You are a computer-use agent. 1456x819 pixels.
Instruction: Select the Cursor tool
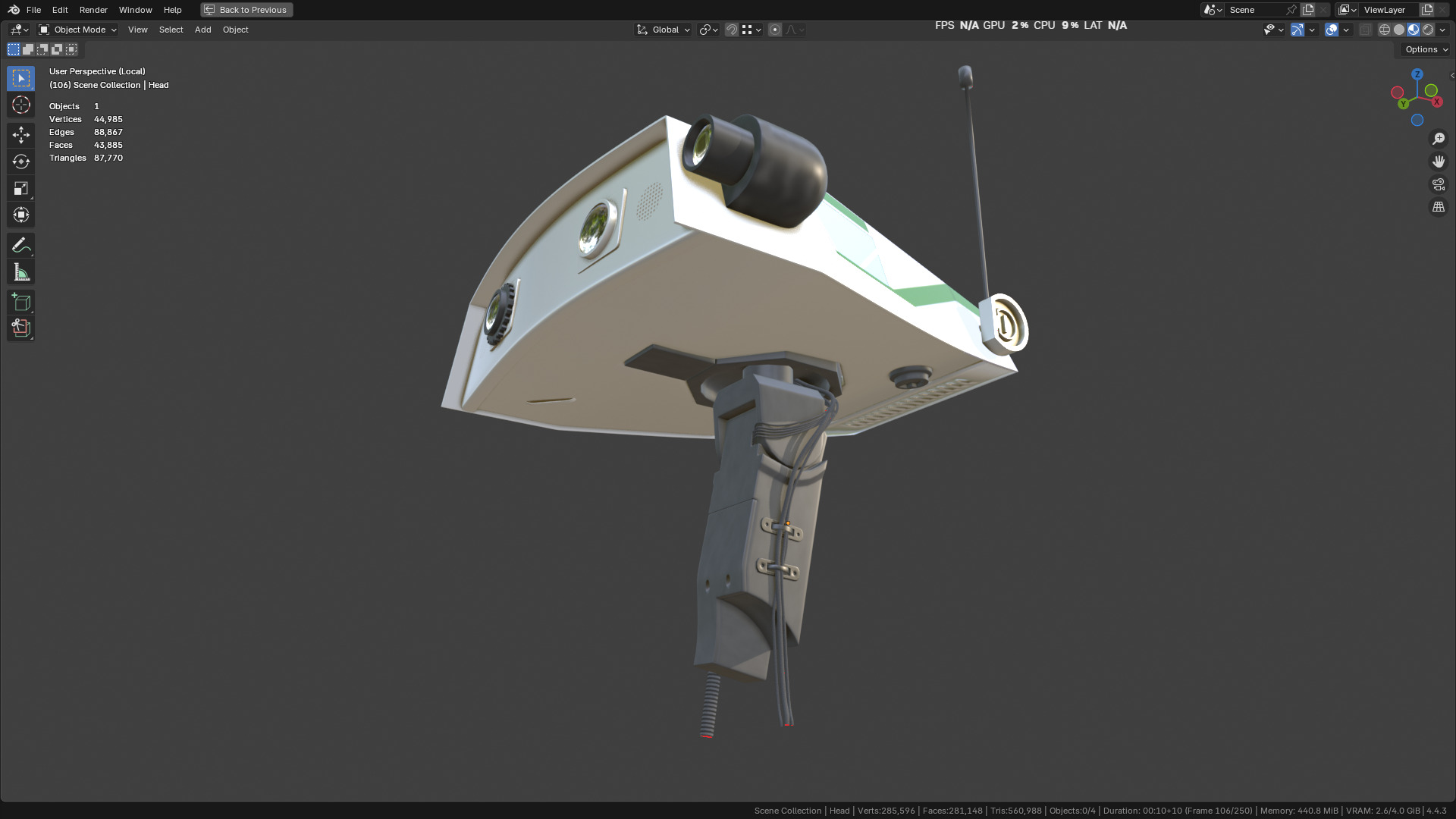coord(20,105)
